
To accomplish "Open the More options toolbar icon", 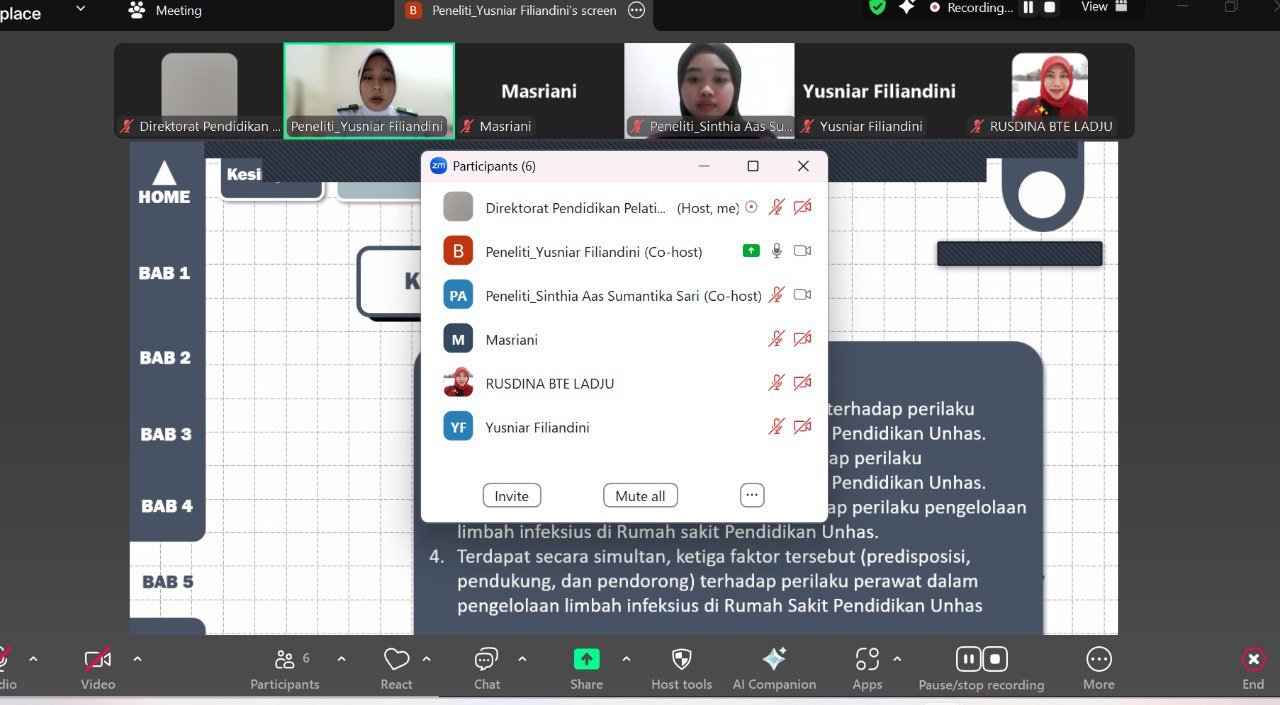I will click(x=1098, y=659).
